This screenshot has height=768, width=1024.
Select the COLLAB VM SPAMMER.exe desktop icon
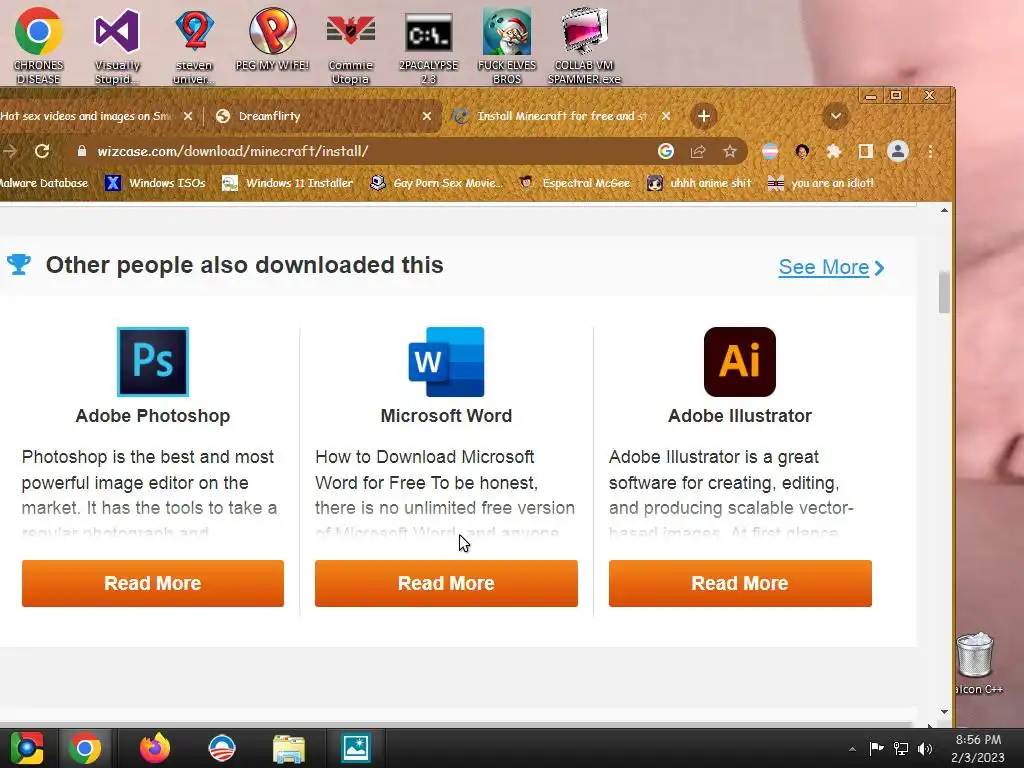pos(584,46)
